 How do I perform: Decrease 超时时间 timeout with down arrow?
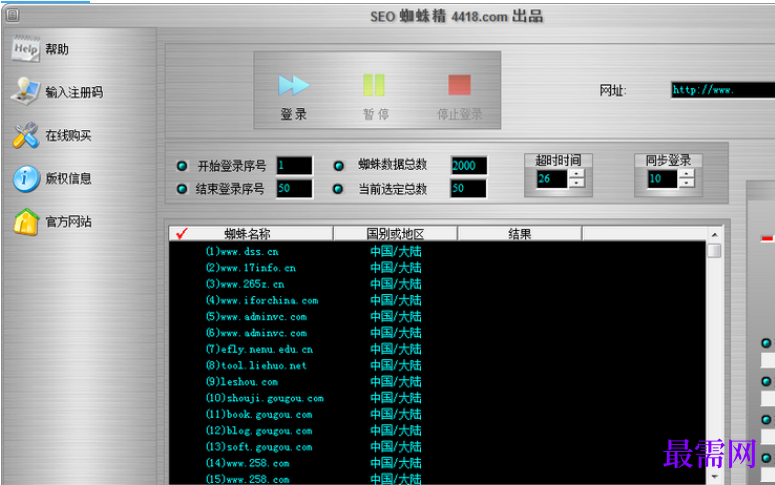pyautogui.click(x=576, y=182)
